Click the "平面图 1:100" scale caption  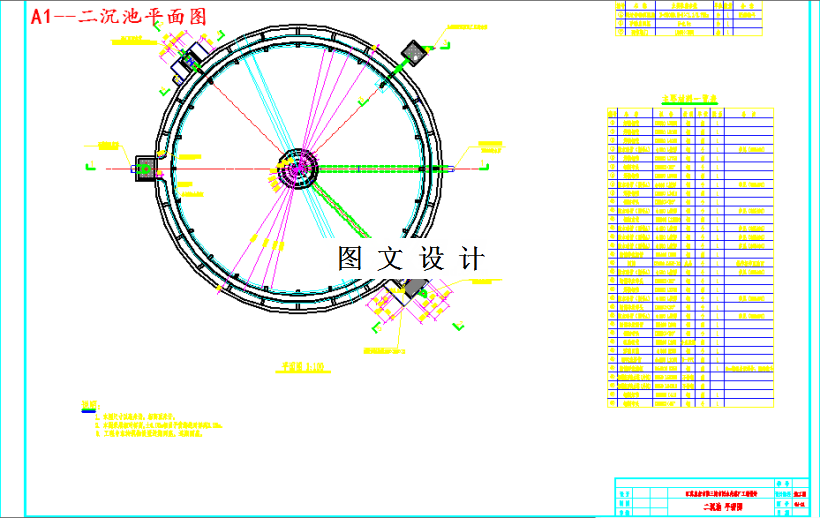(x=303, y=367)
